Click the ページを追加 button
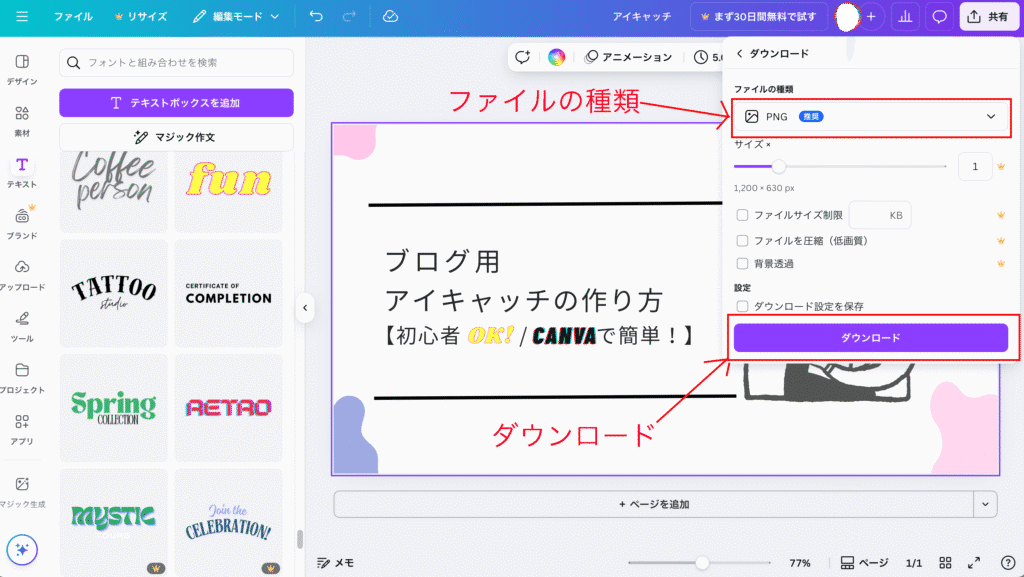This screenshot has height=577, width=1024. point(654,504)
